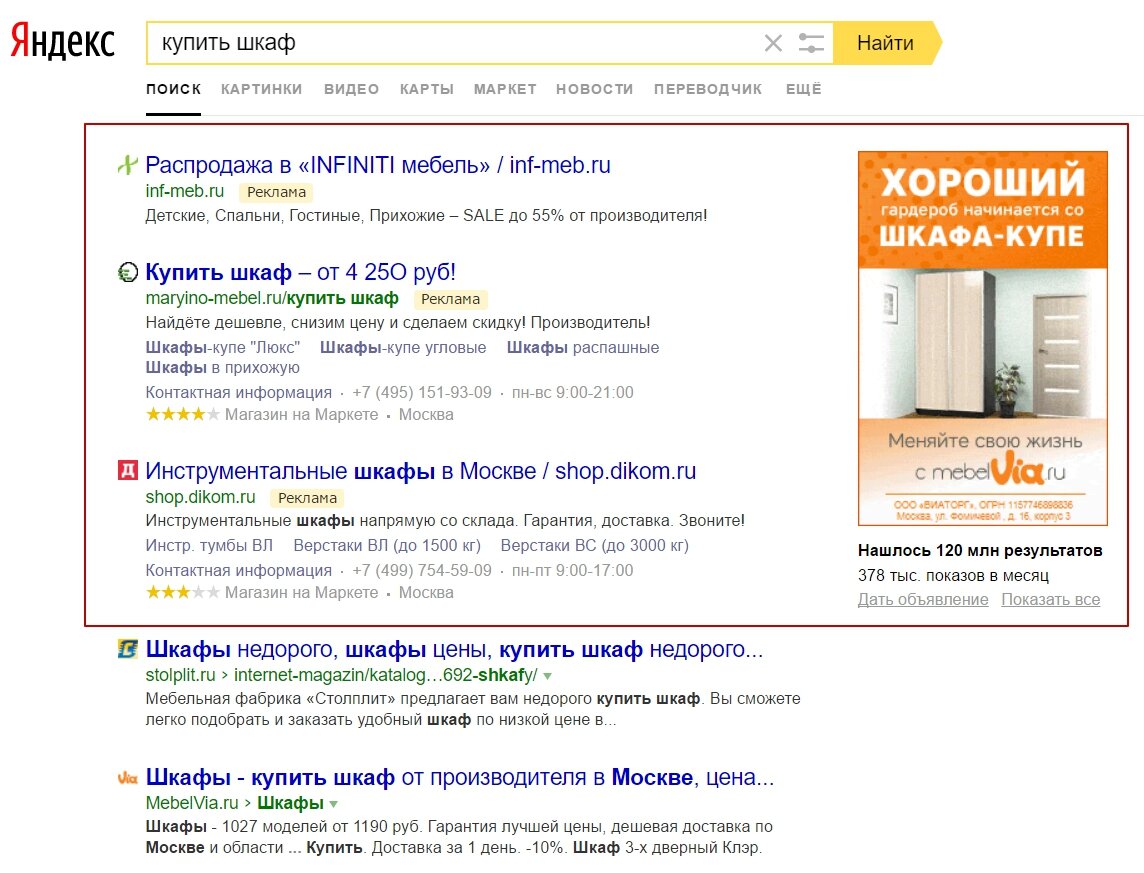The width and height of the screenshot is (1144, 873).
Task: Open the Переводчик tab
Action: [708, 89]
